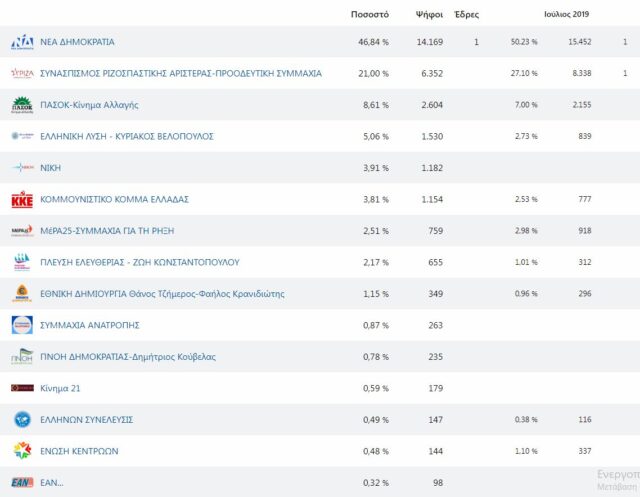Image resolution: width=640 pixels, height=497 pixels.
Task: Open the ΝΙΚΗ party link
Action: (x=51, y=168)
